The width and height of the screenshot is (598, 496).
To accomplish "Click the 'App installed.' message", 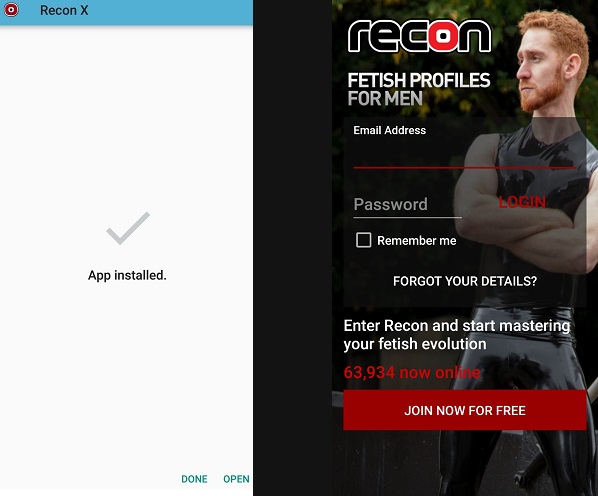I will pos(127,275).
